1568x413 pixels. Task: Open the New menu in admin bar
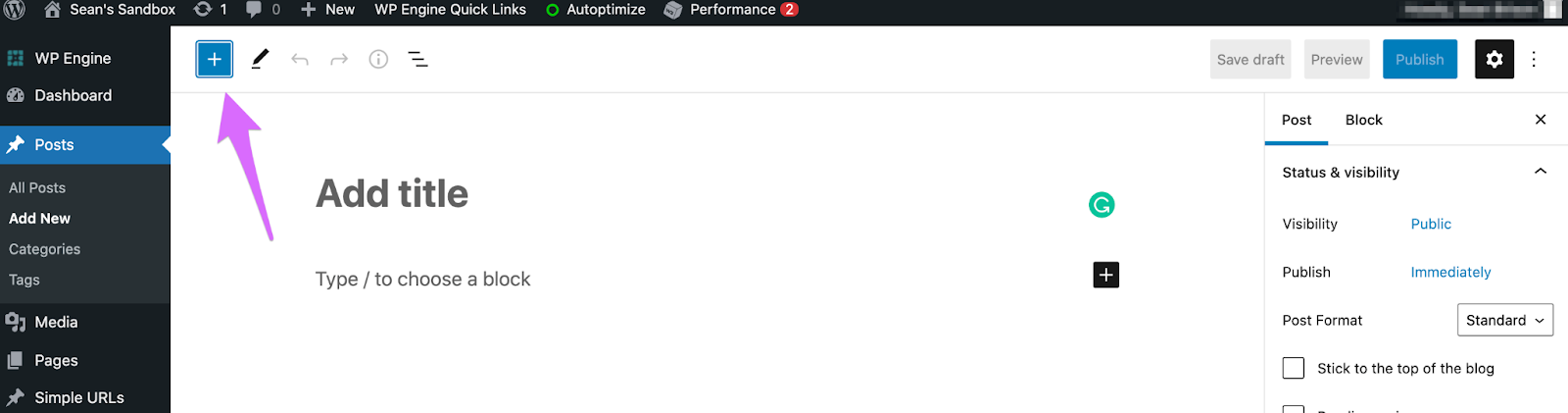[327, 10]
